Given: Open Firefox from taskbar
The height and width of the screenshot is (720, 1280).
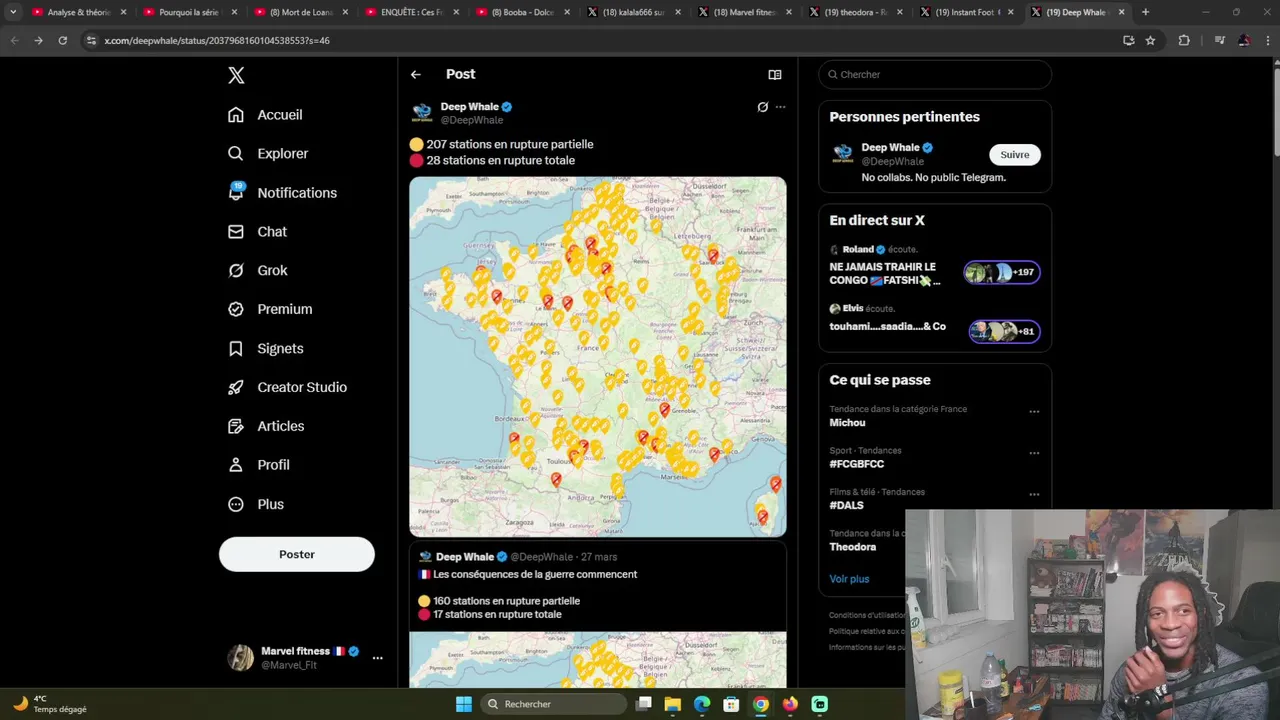Looking at the screenshot, I should coord(790,704).
